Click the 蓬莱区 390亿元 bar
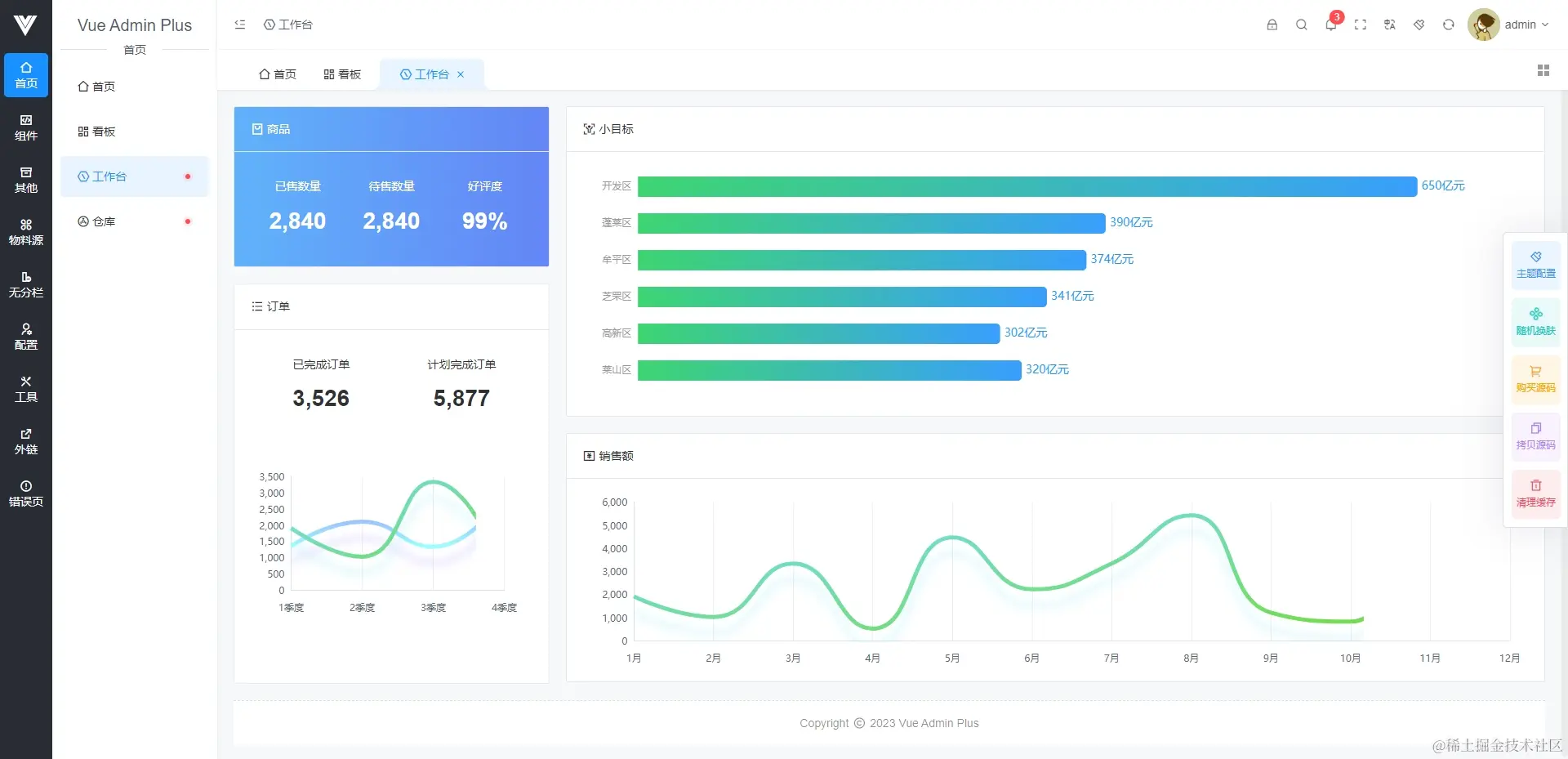1568x759 pixels. tap(871, 223)
